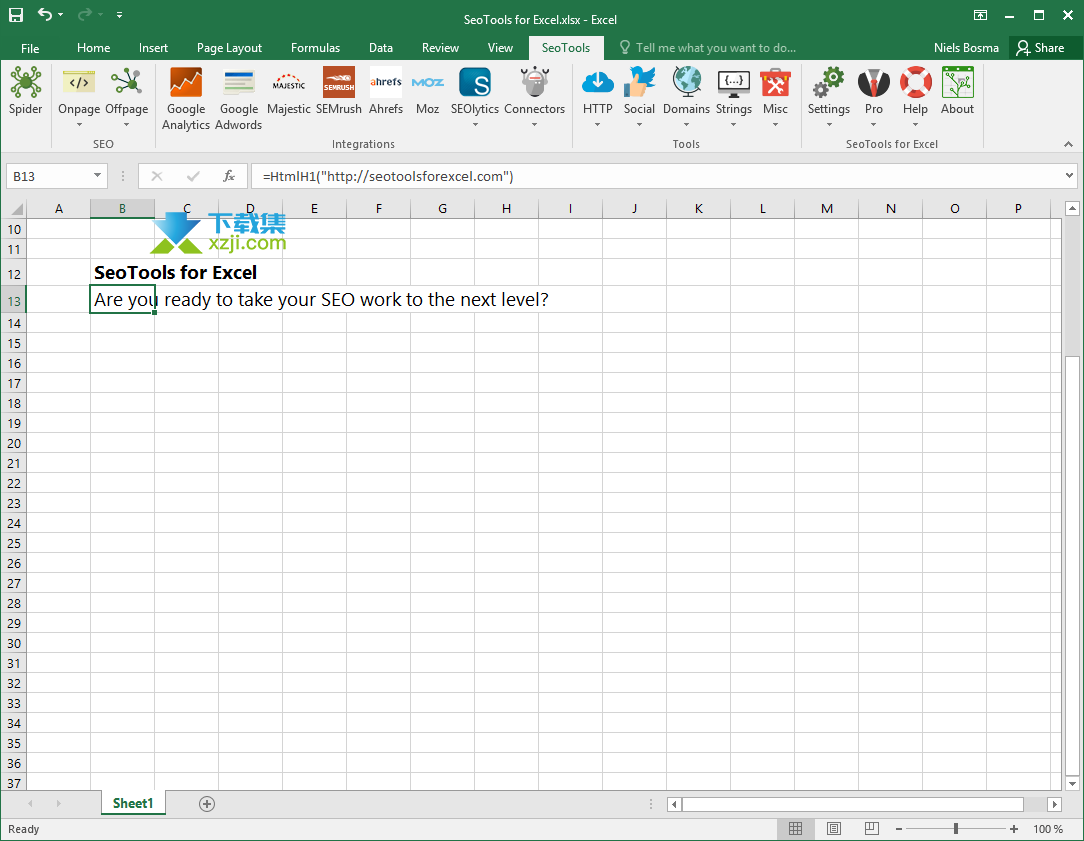Collapse the ribbon
Screen dimensions: 1084x841
[x=1068, y=144]
